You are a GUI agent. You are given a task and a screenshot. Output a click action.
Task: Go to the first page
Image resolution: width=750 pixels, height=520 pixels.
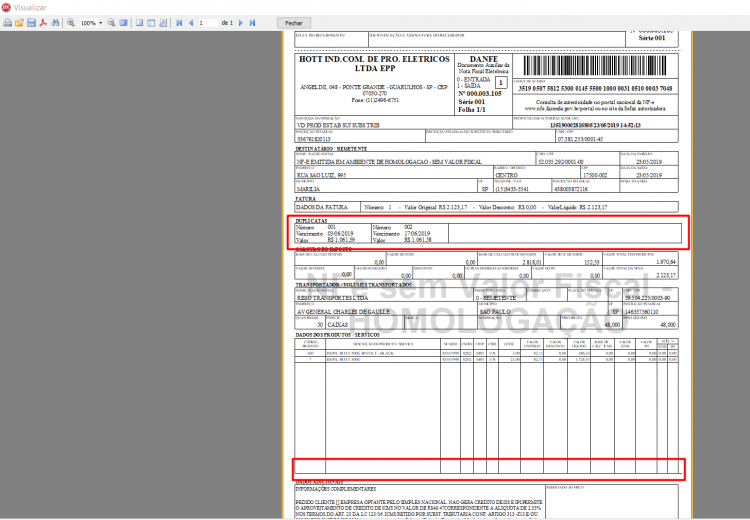179,22
